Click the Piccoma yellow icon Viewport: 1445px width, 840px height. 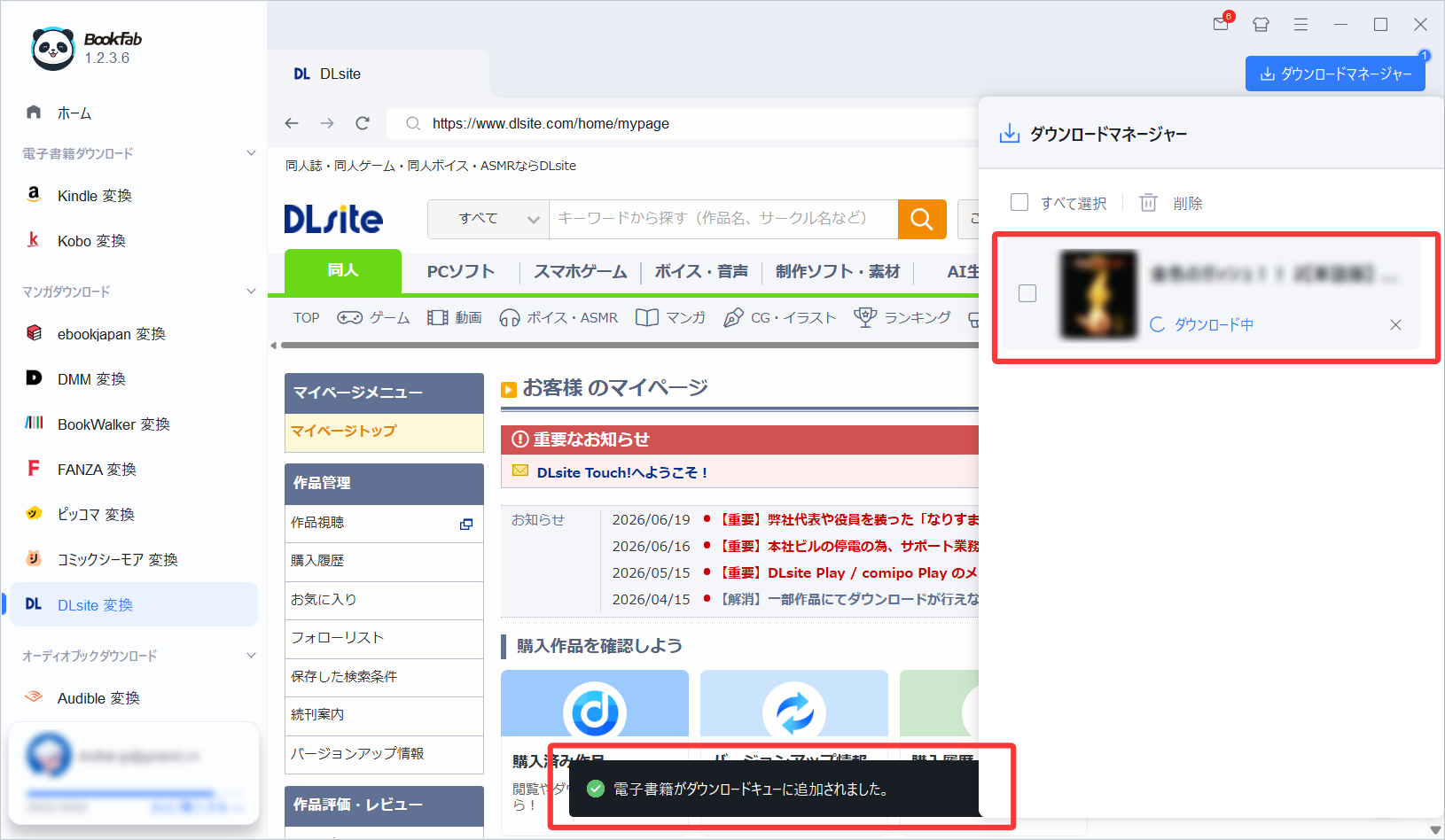(x=34, y=514)
